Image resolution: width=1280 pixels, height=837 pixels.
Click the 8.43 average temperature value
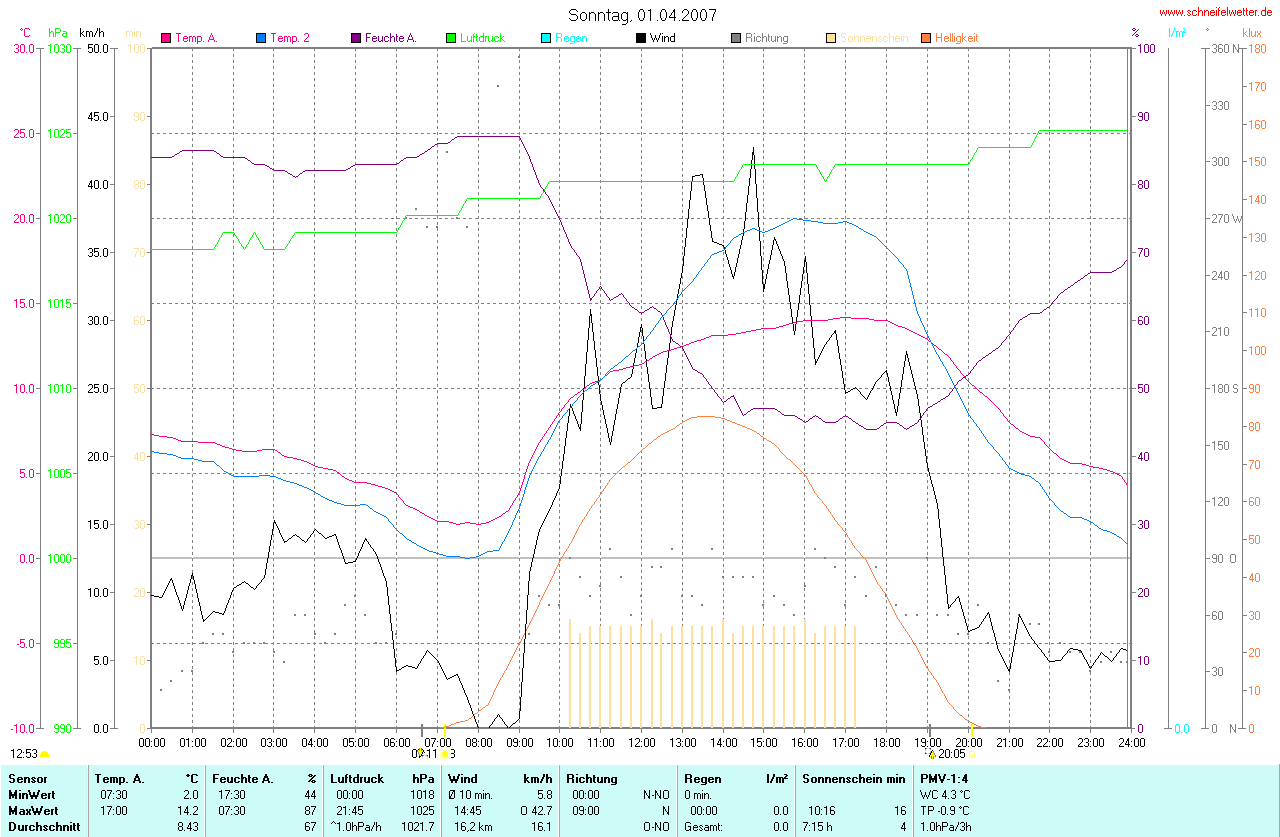pyautogui.click(x=190, y=827)
